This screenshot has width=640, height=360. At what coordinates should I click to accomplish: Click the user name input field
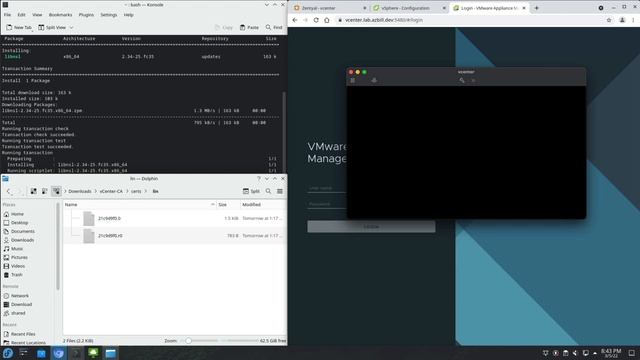click(327, 188)
